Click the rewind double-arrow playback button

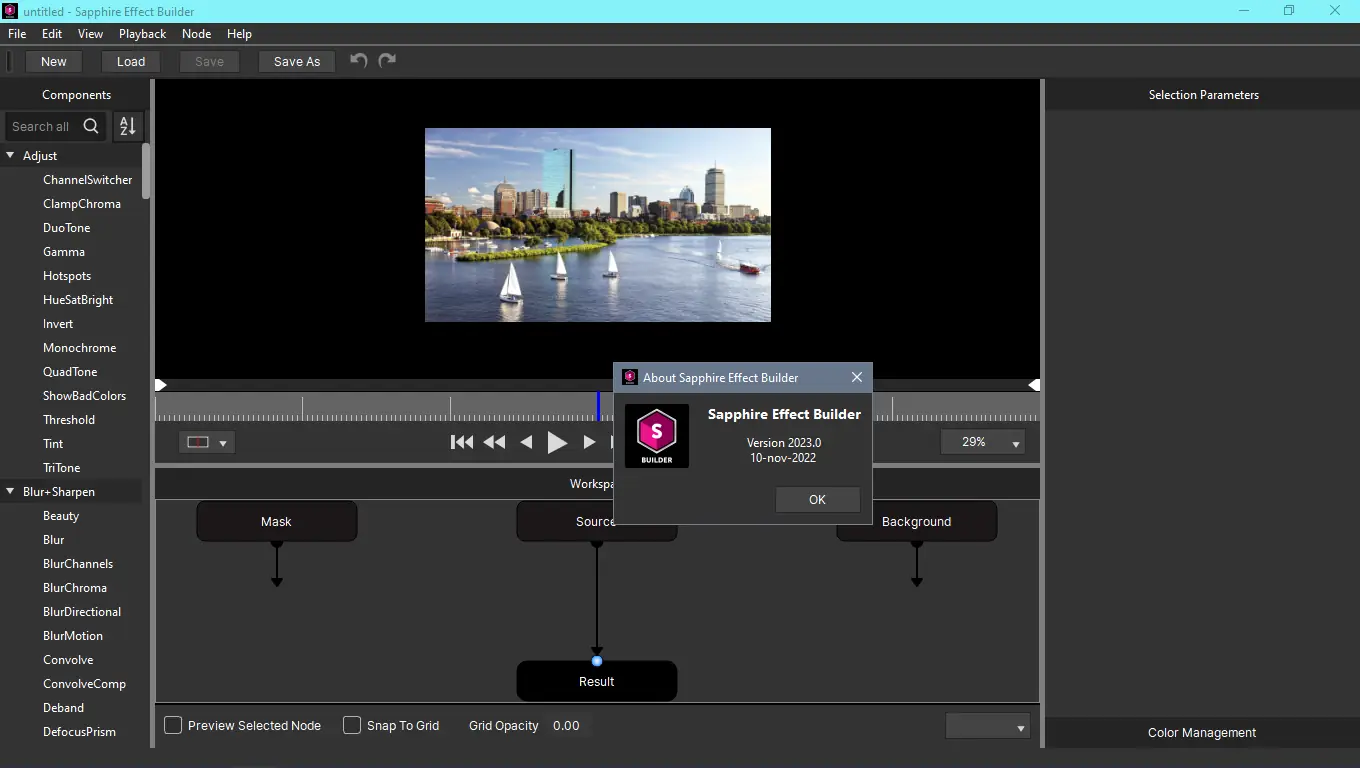pos(494,442)
